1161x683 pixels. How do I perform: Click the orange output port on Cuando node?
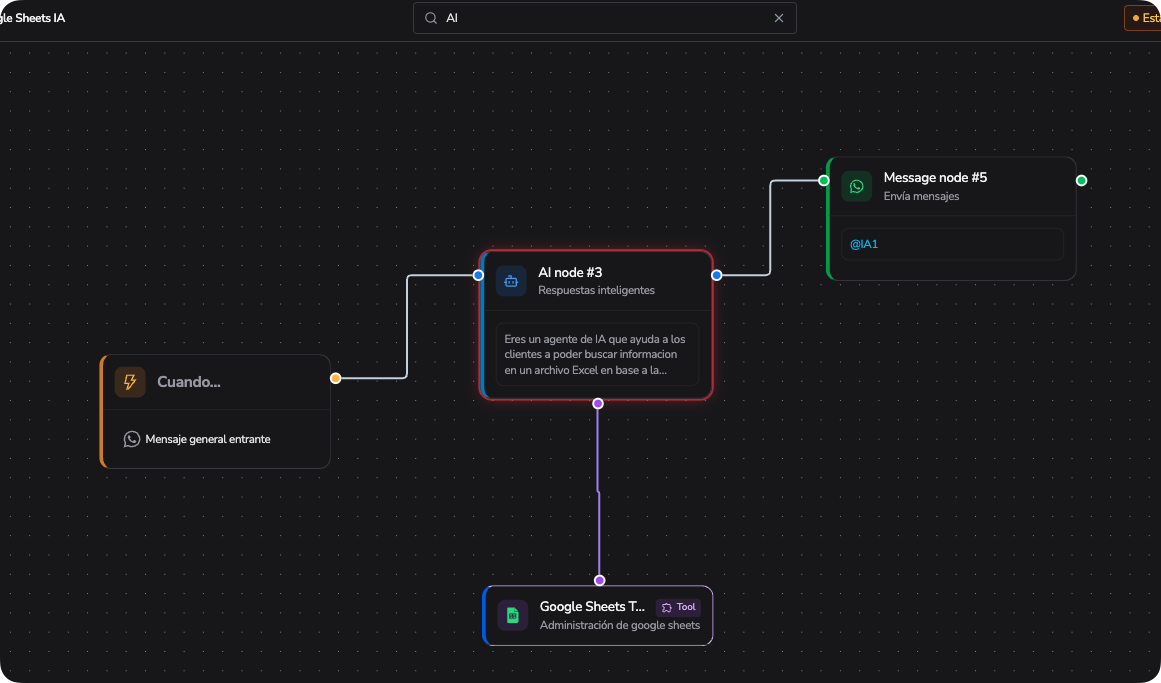tap(335, 379)
